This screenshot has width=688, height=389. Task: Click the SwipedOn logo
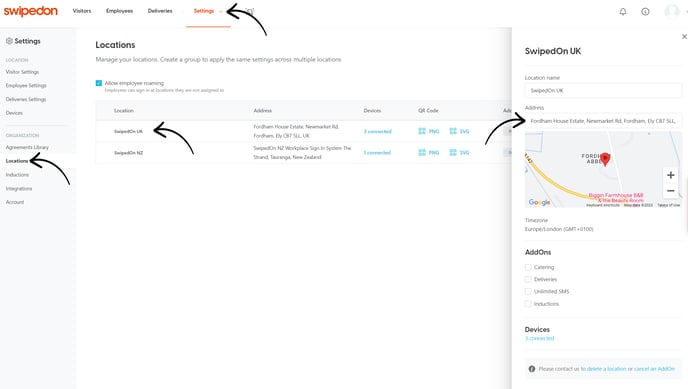(x=31, y=11)
